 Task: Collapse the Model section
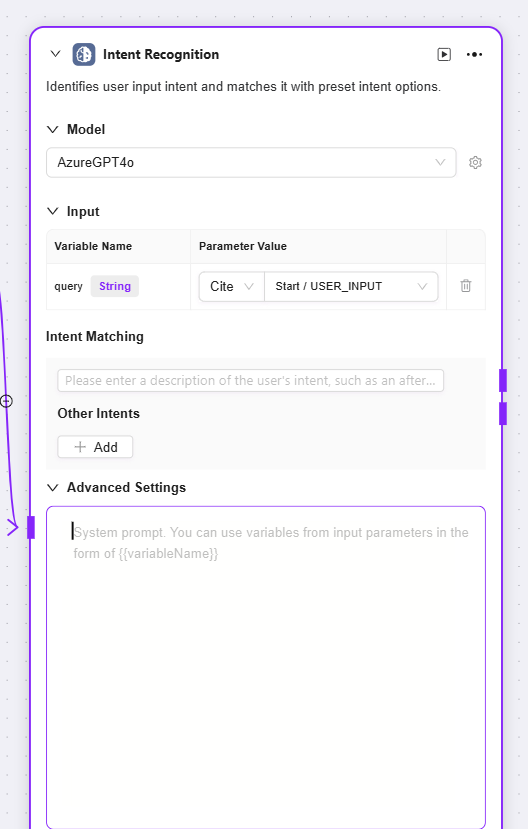click(53, 130)
